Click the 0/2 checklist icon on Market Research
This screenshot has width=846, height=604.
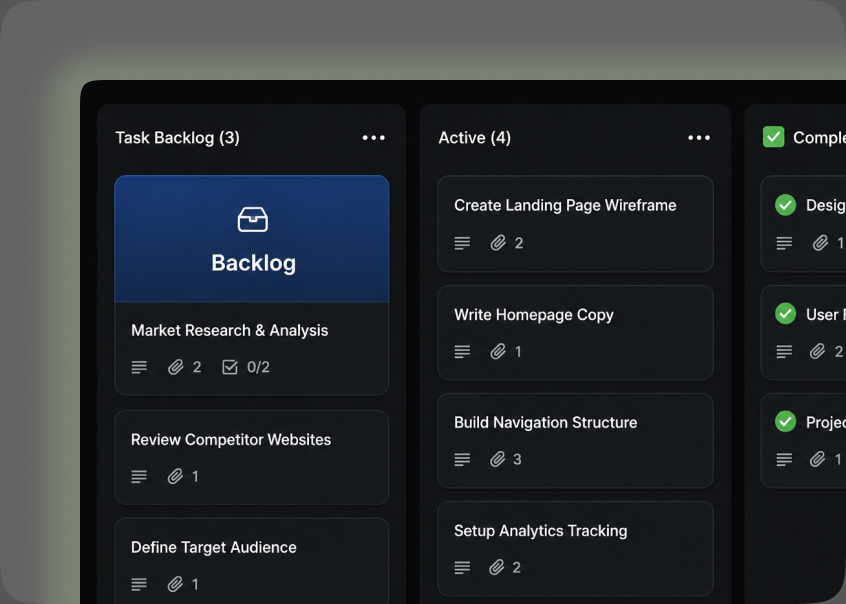click(x=229, y=367)
